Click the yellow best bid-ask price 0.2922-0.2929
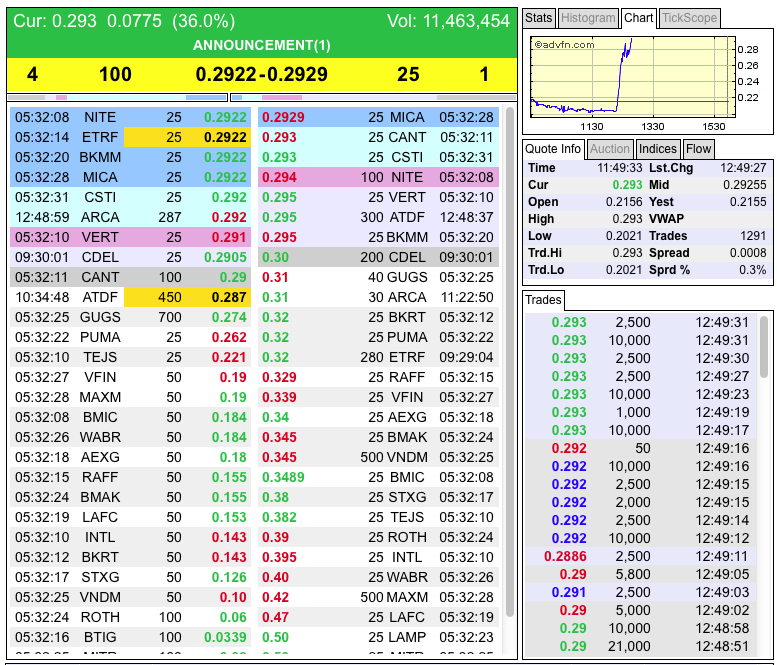777x665 pixels. (262, 74)
